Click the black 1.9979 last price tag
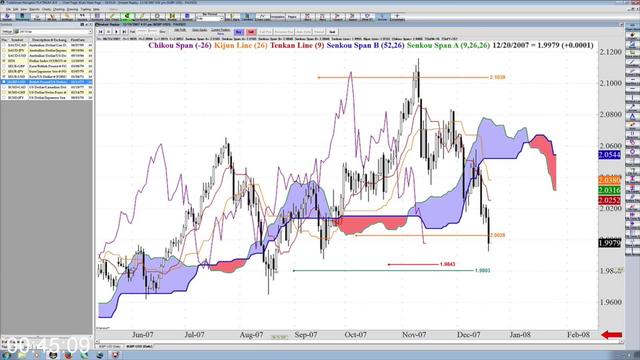The height and width of the screenshot is (360, 640). (609, 243)
